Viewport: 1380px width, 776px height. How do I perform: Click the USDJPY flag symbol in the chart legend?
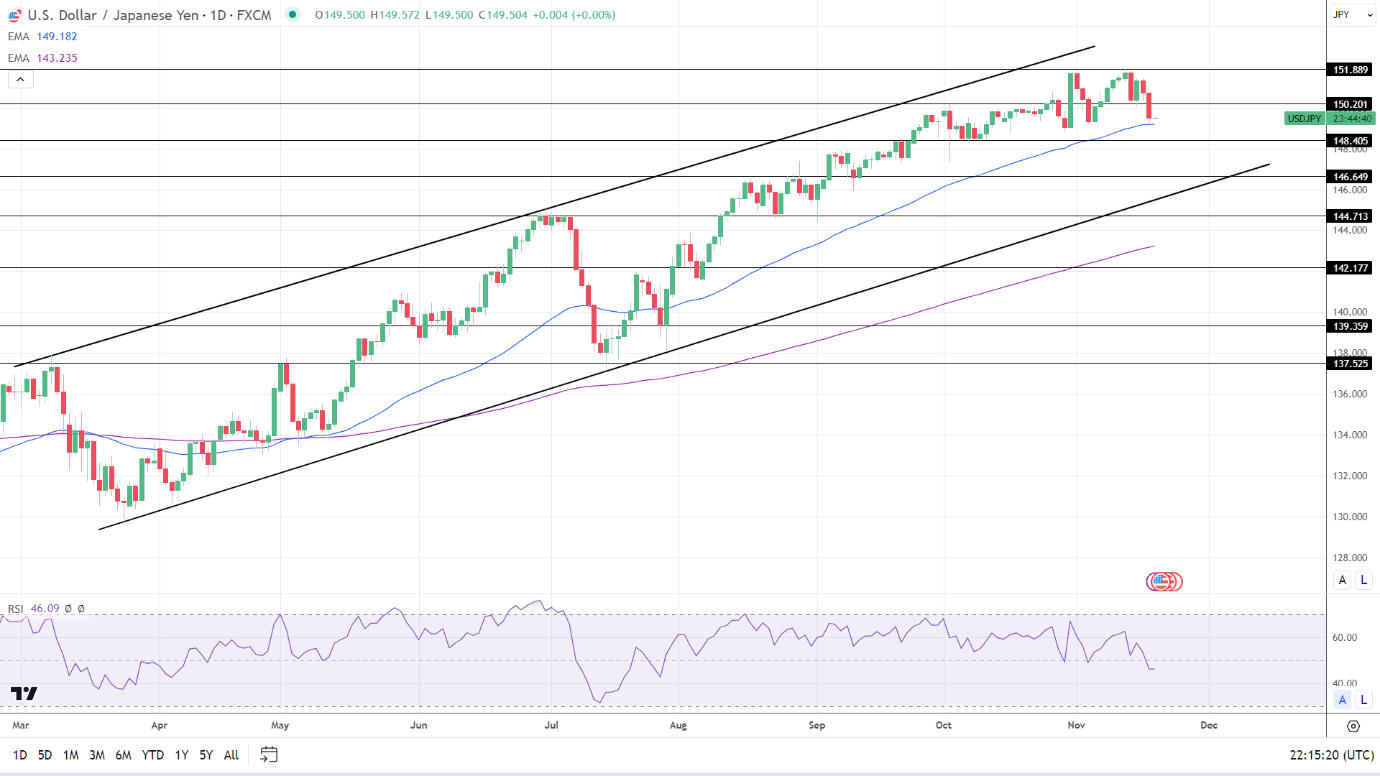click(x=14, y=14)
